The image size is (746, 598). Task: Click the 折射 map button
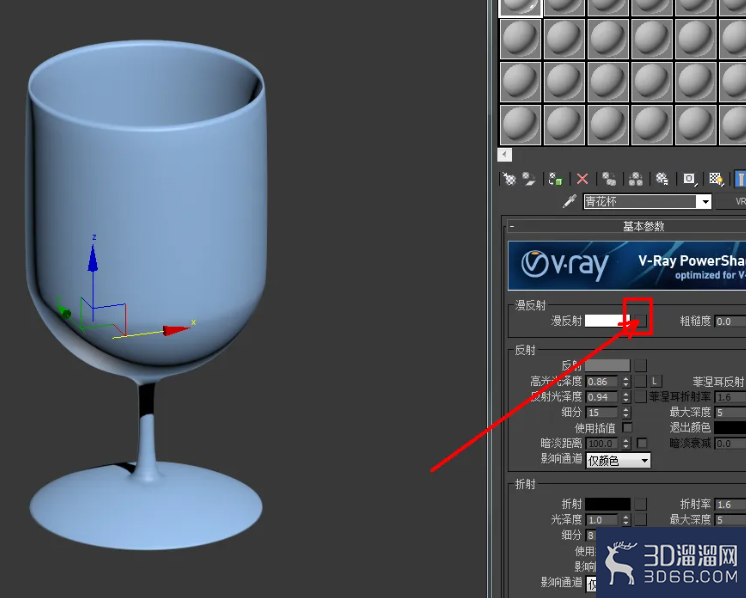tap(641, 504)
